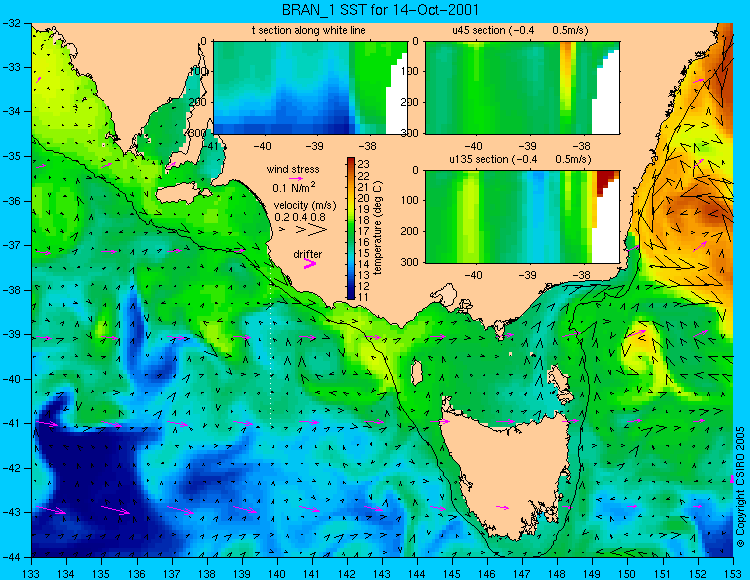The width and height of the screenshot is (750, 580).
Task: Click the 'wind stress' legend label
Action: coord(293,169)
